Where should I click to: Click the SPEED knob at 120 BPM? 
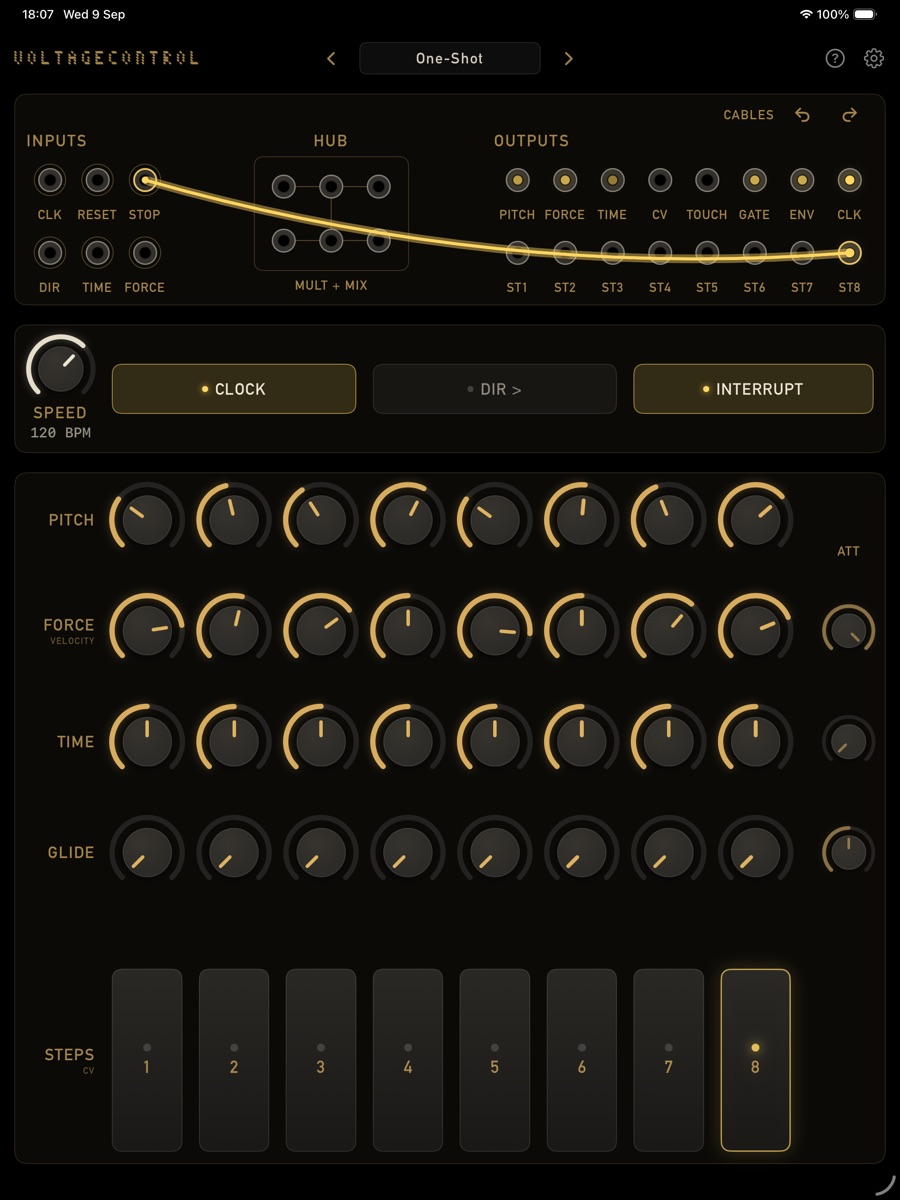60,368
